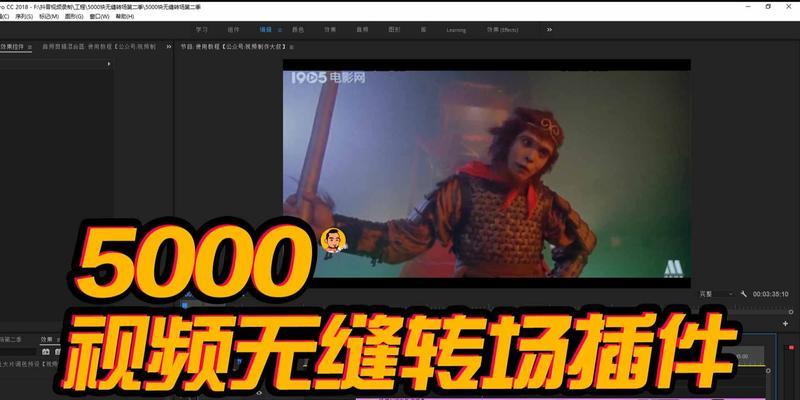This screenshot has width=800, height=400.
Task: Minimize the Premiere Pro window
Action: [748, 7]
